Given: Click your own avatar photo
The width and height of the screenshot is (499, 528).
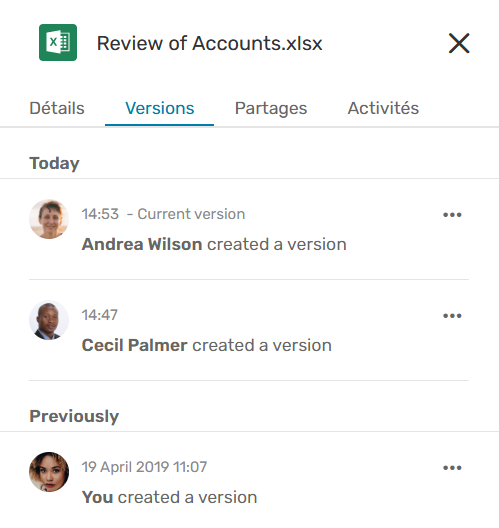Looking at the screenshot, I should [49, 472].
